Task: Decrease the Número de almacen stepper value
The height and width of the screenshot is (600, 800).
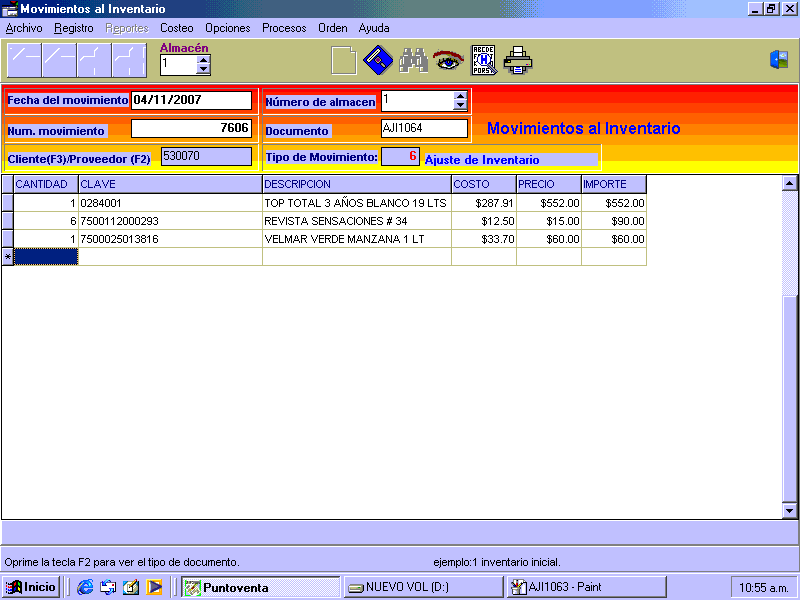Action: (460, 105)
